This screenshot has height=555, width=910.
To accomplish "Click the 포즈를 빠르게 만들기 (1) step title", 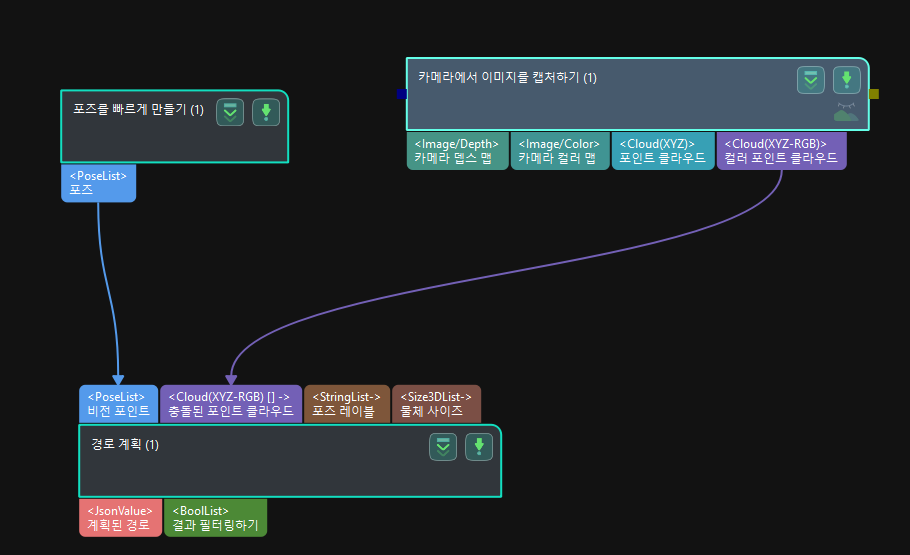I will 138,109.
